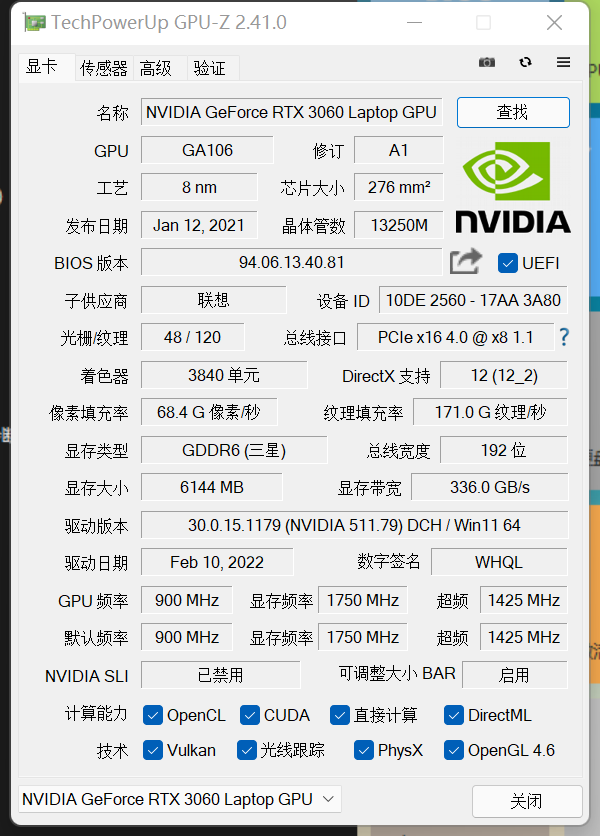
Task: Click the GPU-Z title bar app icon
Action: (x=35, y=23)
